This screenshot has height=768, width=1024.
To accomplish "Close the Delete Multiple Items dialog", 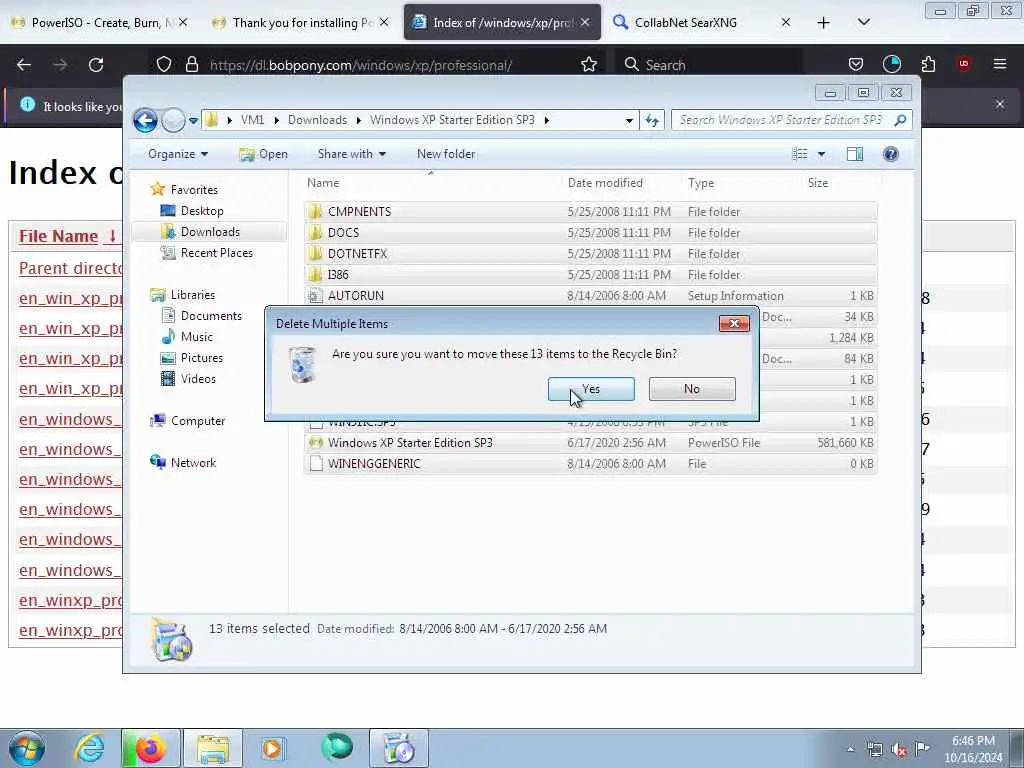I will pos(733,323).
